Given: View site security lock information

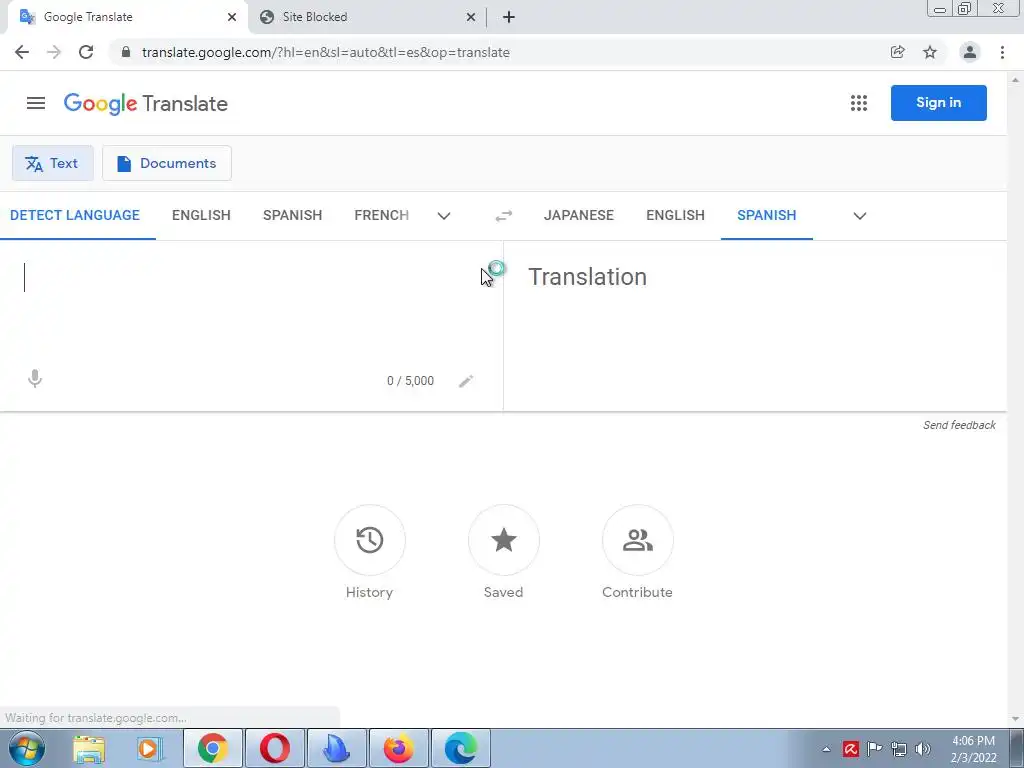Looking at the screenshot, I should tap(126, 52).
